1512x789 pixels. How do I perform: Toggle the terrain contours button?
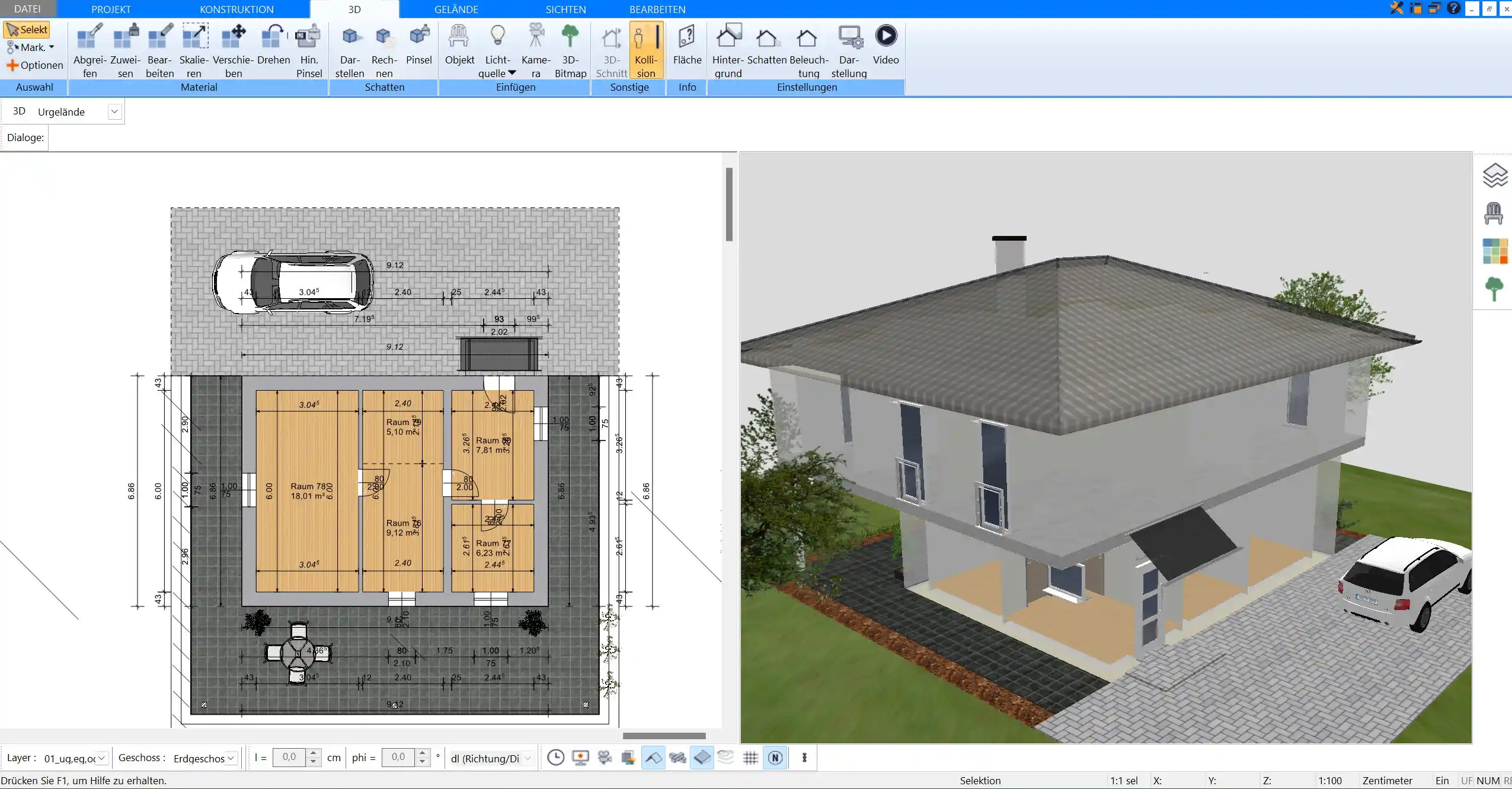(725, 758)
